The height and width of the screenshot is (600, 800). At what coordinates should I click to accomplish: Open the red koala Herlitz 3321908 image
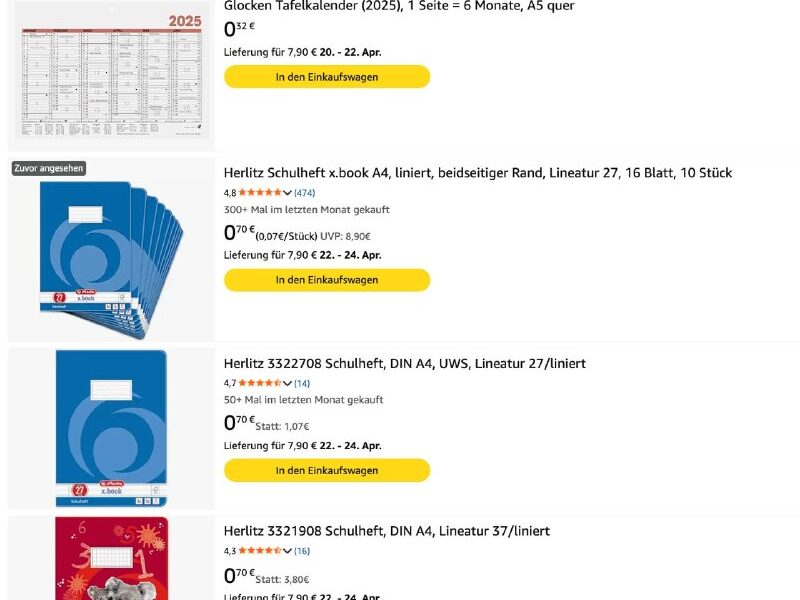pyautogui.click(x=111, y=558)
